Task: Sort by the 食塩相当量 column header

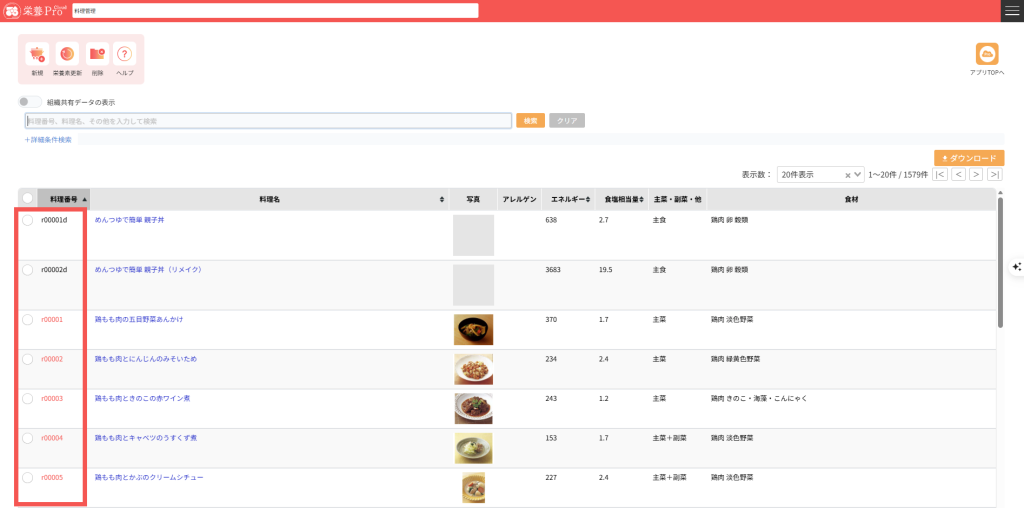Action: [x=621, y=199]
